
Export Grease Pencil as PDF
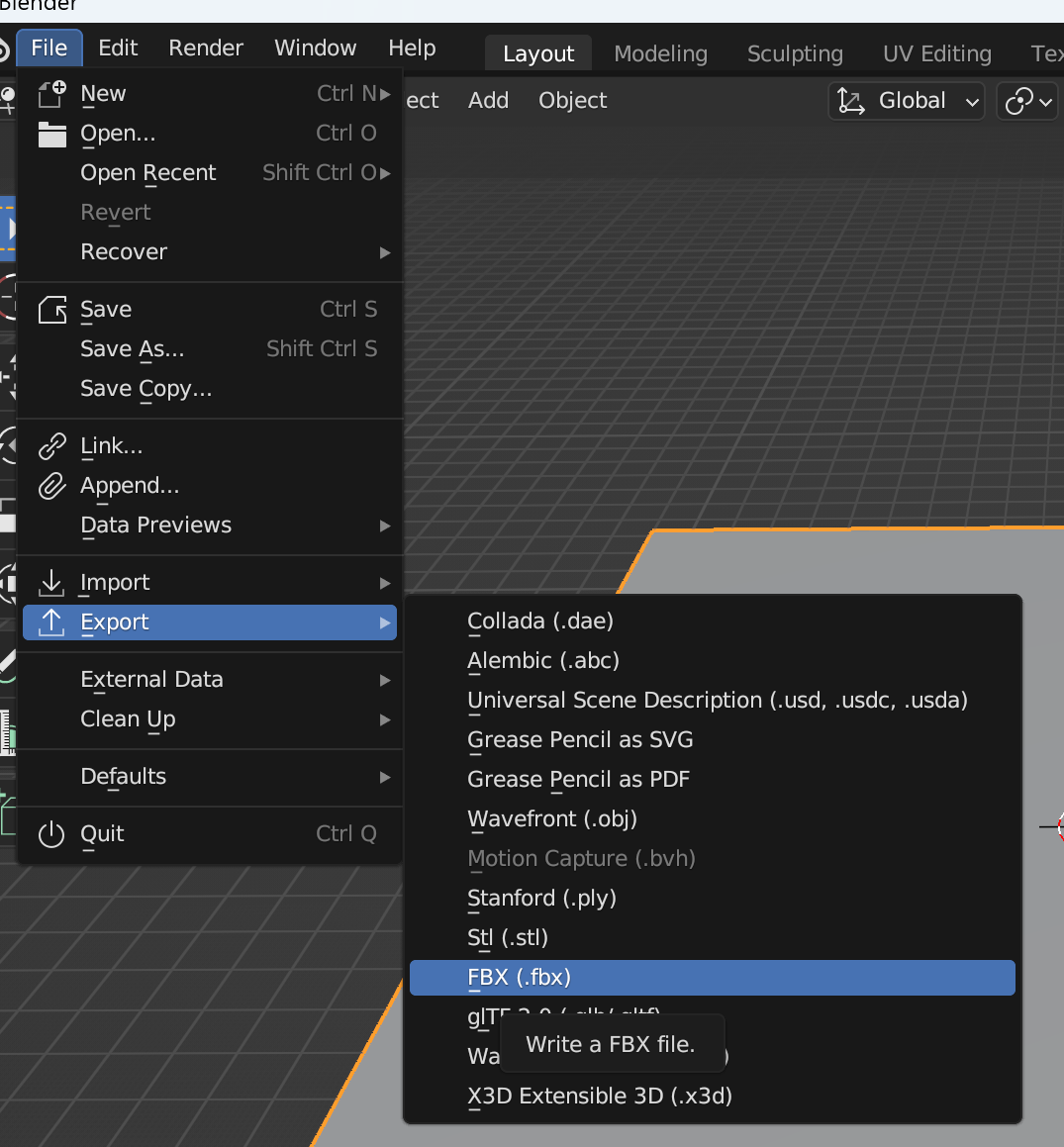click(x=712, y=779)
